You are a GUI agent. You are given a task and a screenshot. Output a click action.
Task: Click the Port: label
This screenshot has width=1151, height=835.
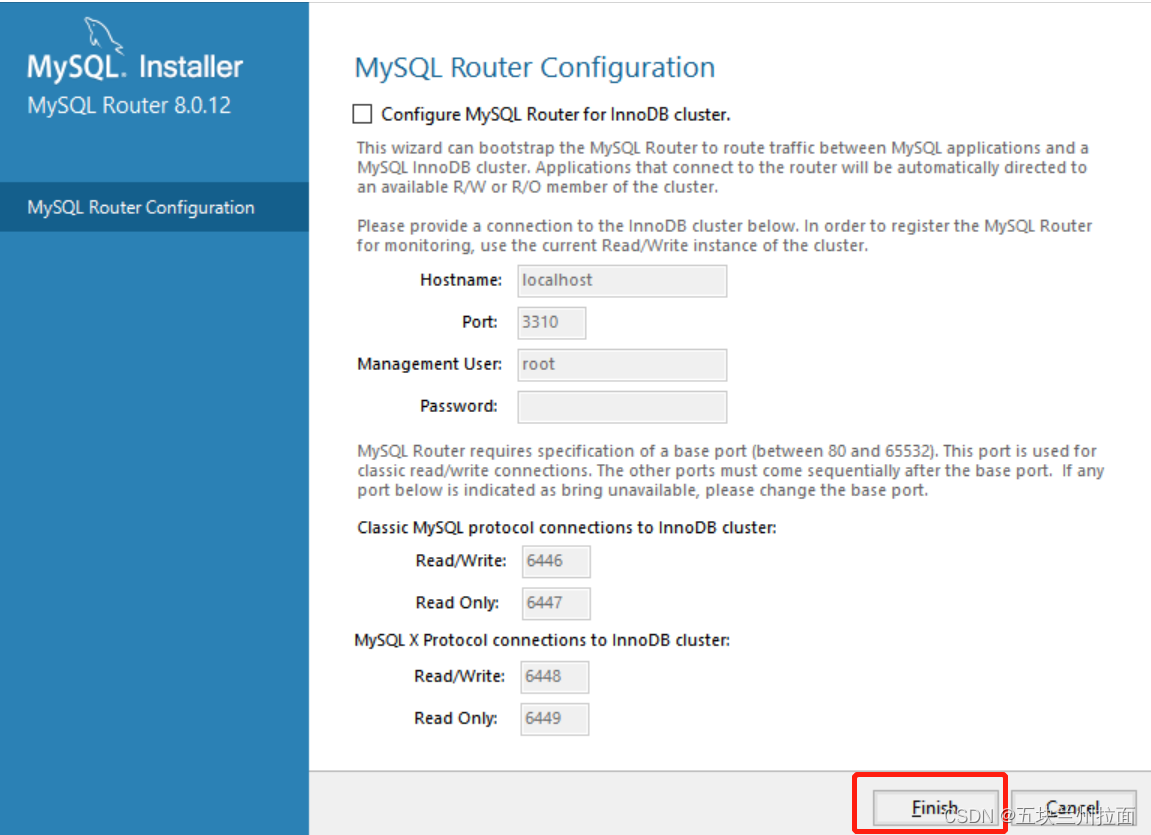click(479, 322)
